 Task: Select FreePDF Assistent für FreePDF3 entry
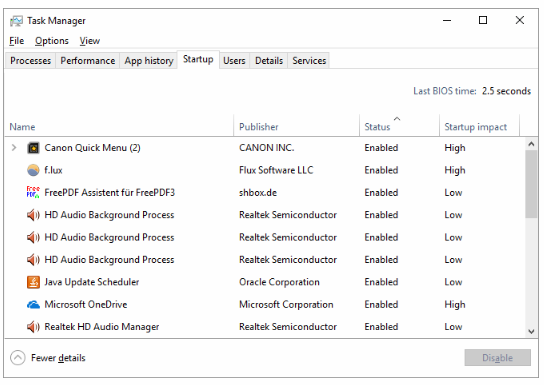110,192
